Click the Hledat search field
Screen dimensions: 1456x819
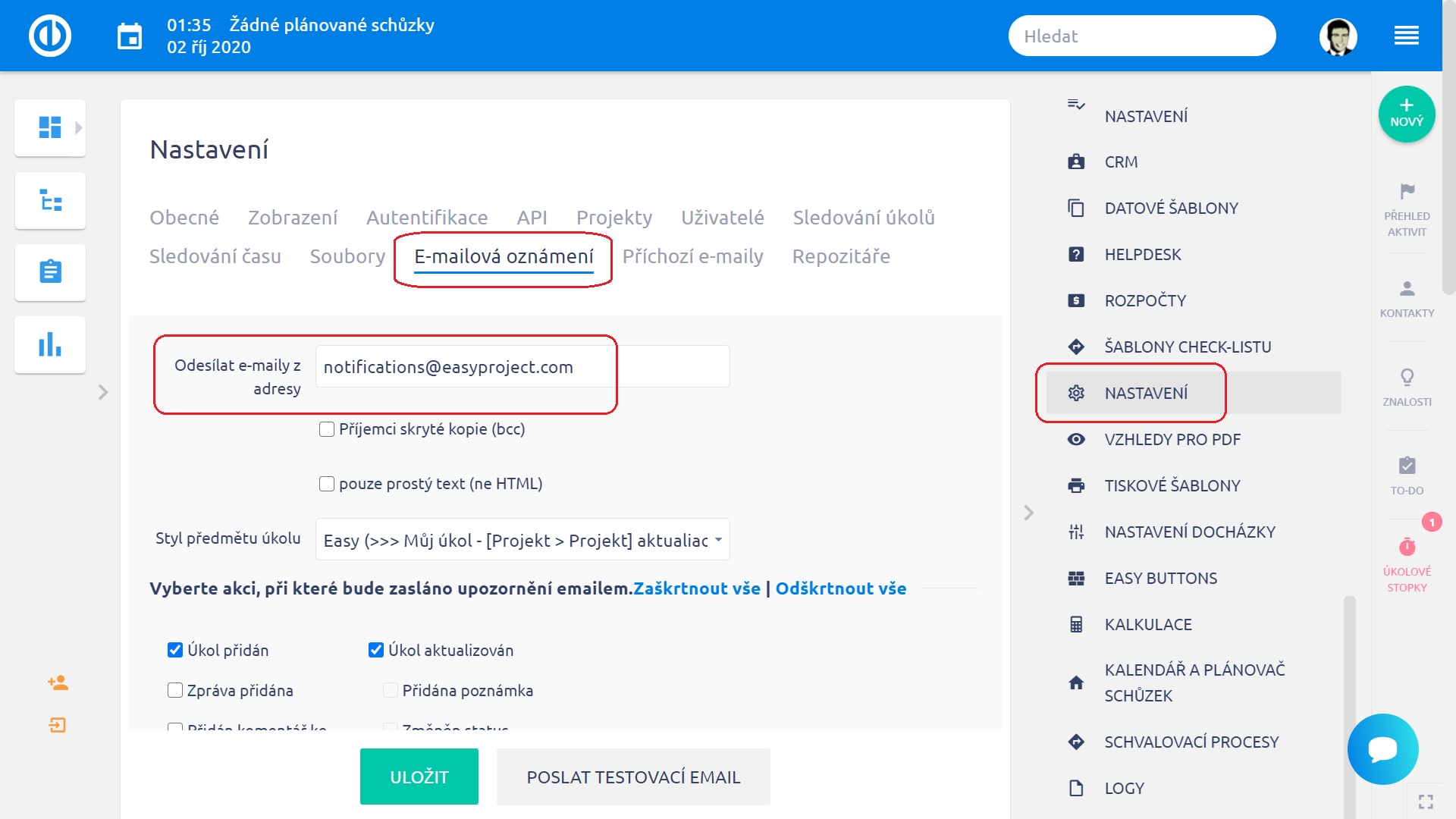tap(1142, 36)
